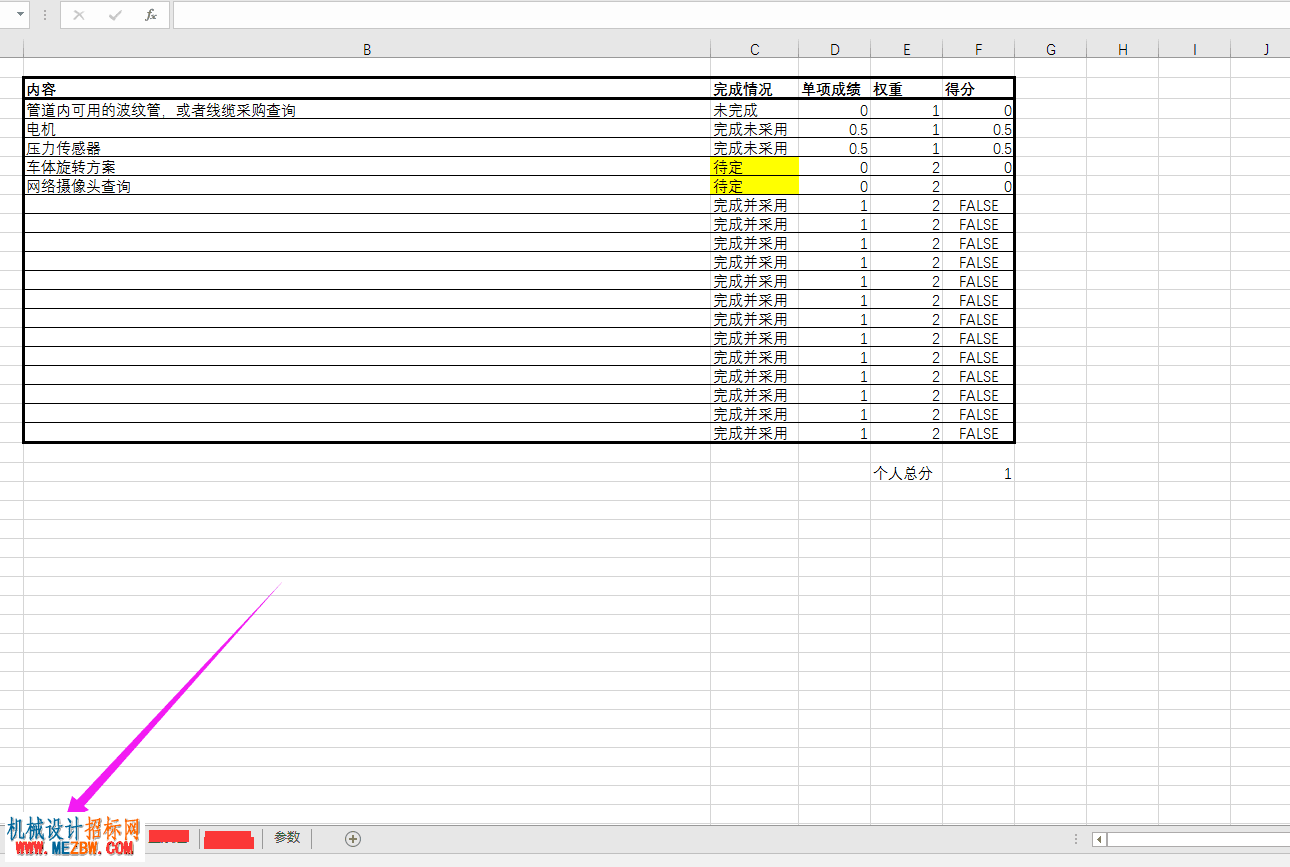The width and height of the screenshot is (1290, 867).
Task: Select the 管道内可用的波纹管 cell
Action: click(x=367, y=110)
